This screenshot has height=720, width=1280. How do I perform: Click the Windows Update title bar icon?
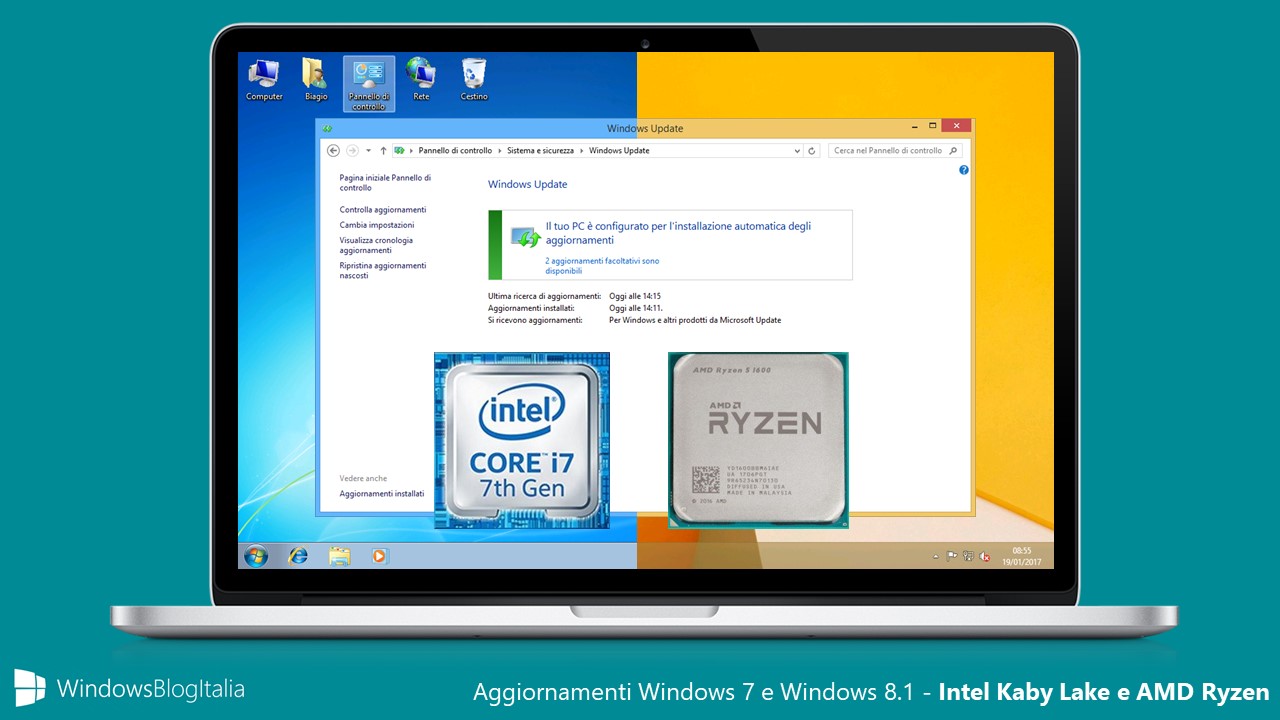point(327,128)
